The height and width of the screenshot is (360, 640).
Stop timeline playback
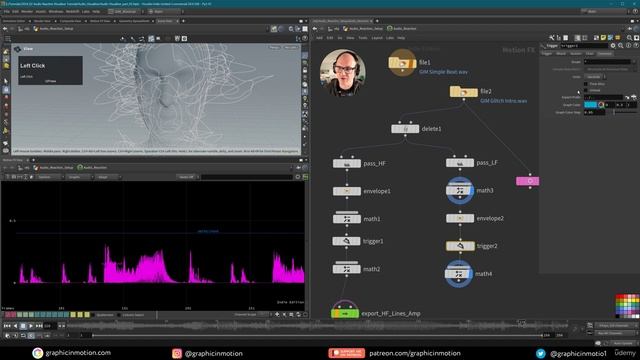coord(23,326)
